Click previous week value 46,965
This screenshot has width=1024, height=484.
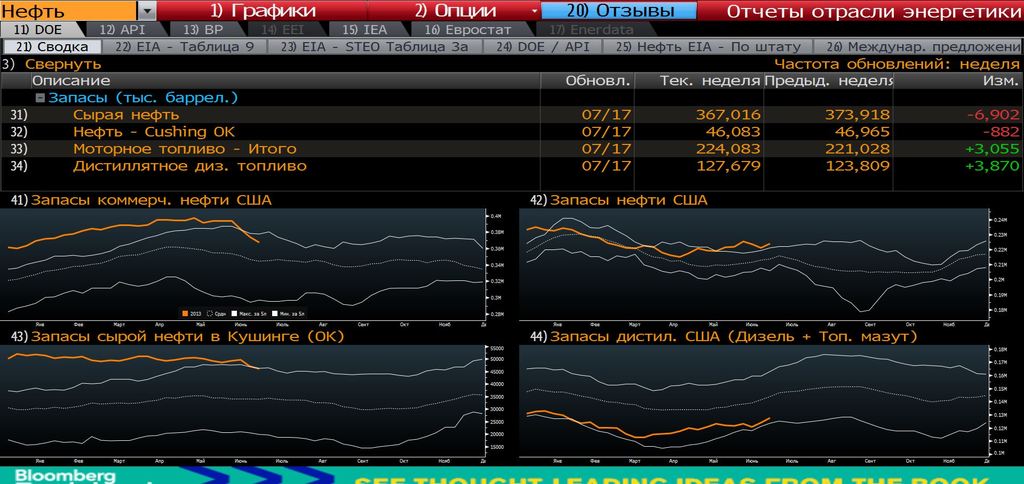coord(861,132)
